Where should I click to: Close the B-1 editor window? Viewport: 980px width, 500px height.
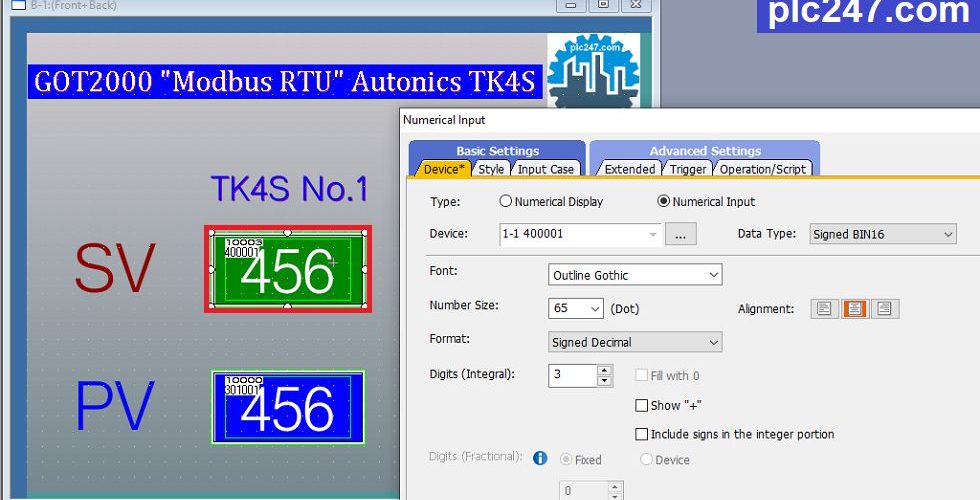coord(636,5)
